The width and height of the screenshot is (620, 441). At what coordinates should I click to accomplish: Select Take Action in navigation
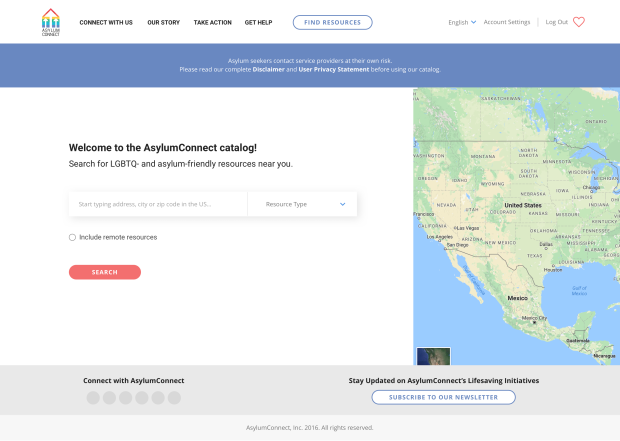[213, 23]
